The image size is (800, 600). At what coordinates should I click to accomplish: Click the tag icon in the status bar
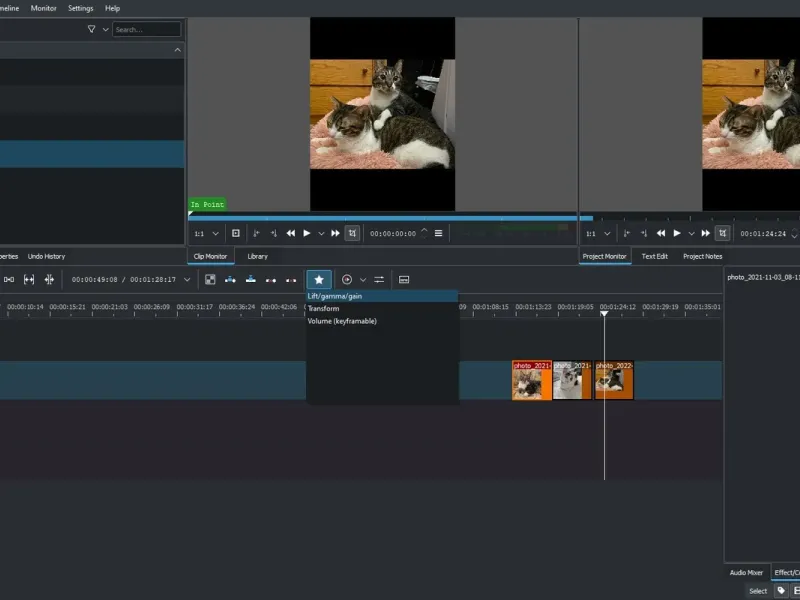[781, 591]
